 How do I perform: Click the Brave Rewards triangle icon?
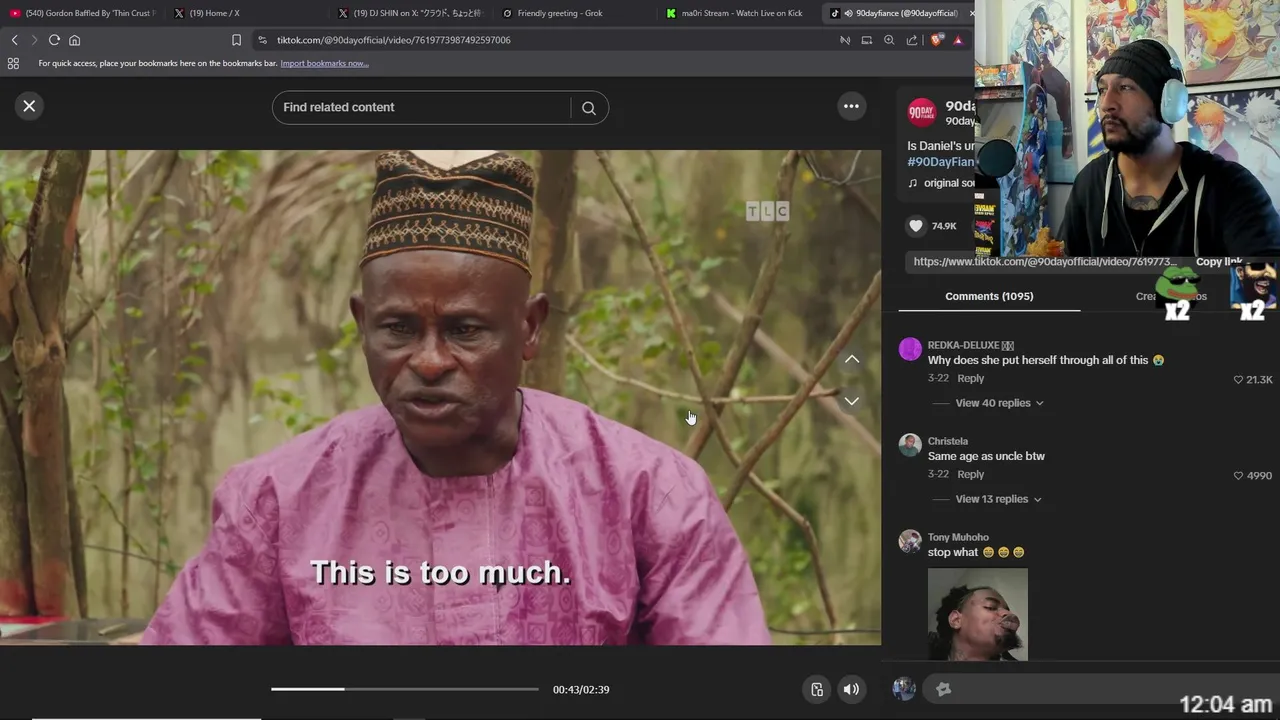point(958,40)
